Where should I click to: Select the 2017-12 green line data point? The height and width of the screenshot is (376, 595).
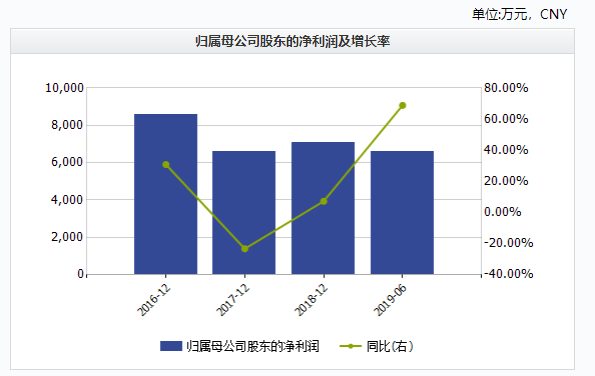click(x=245, y=249)
